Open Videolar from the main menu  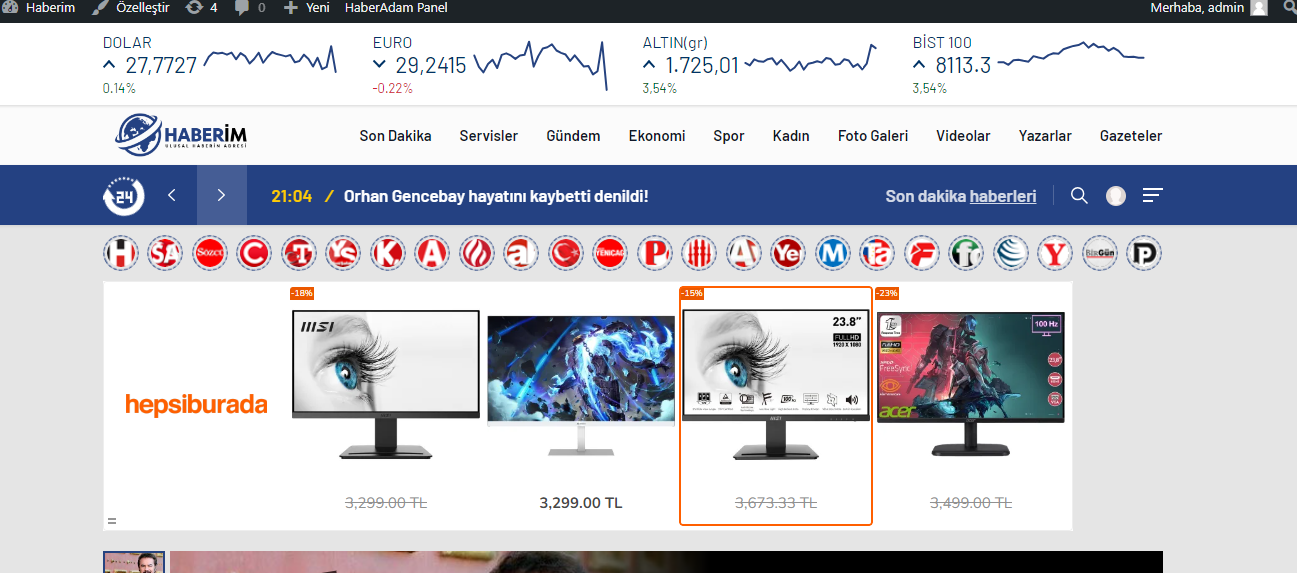[963, 136]
